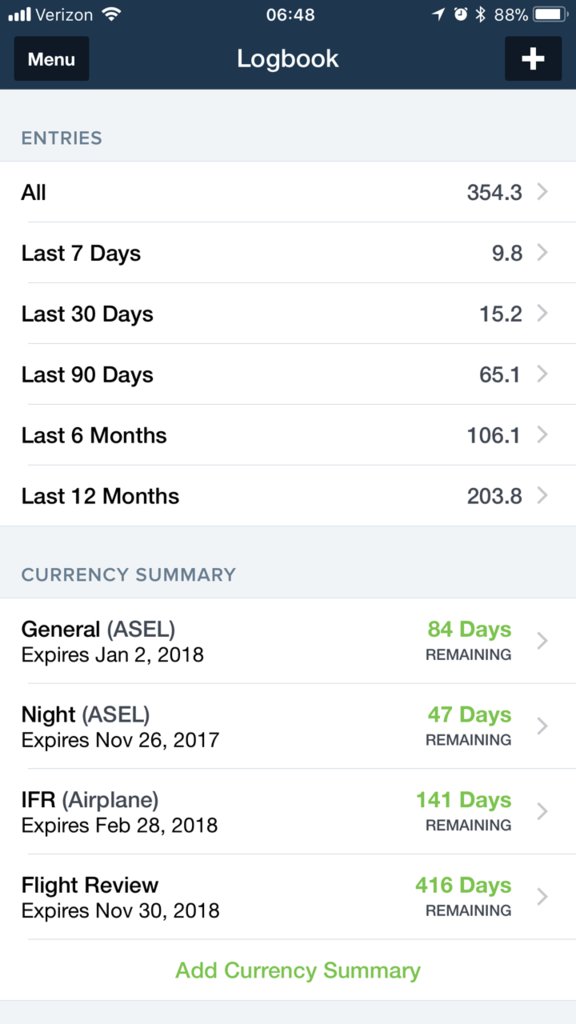The width and height of the screenshot is (576, 1024).
Task: Tap the alarm clock status icon
Action: coord(460,14)
